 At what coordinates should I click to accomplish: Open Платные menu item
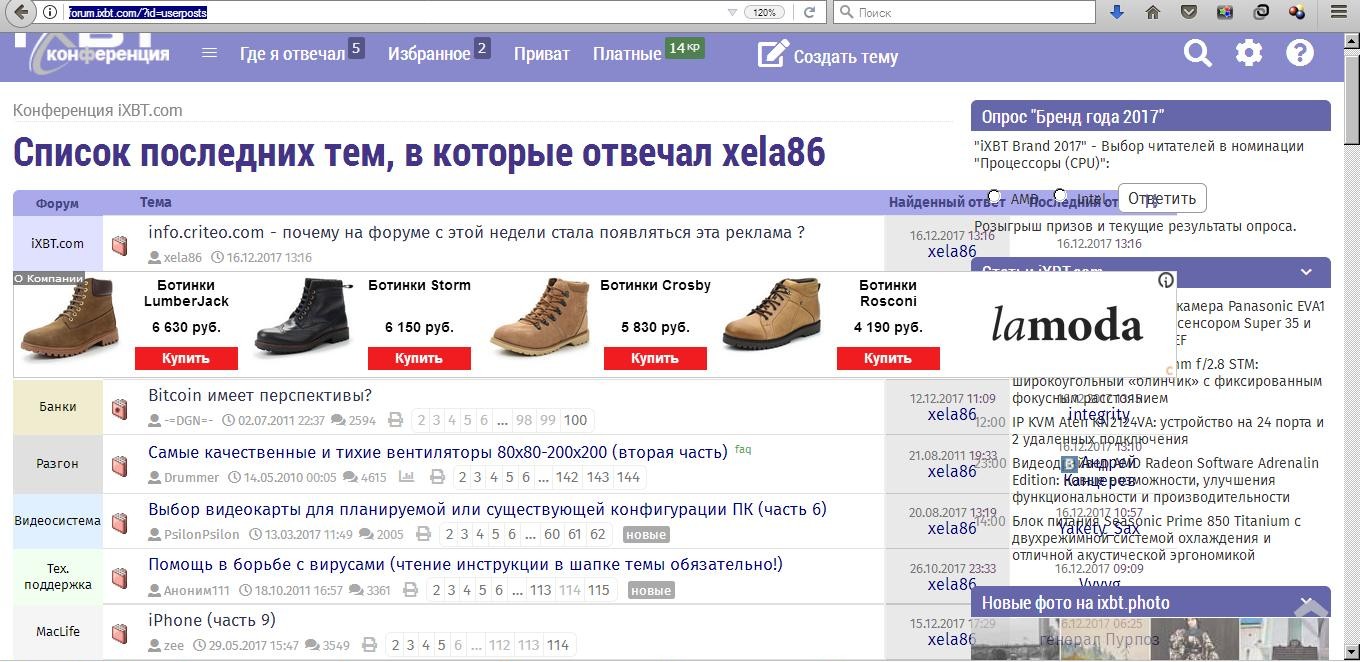click(x=627, y=54)
